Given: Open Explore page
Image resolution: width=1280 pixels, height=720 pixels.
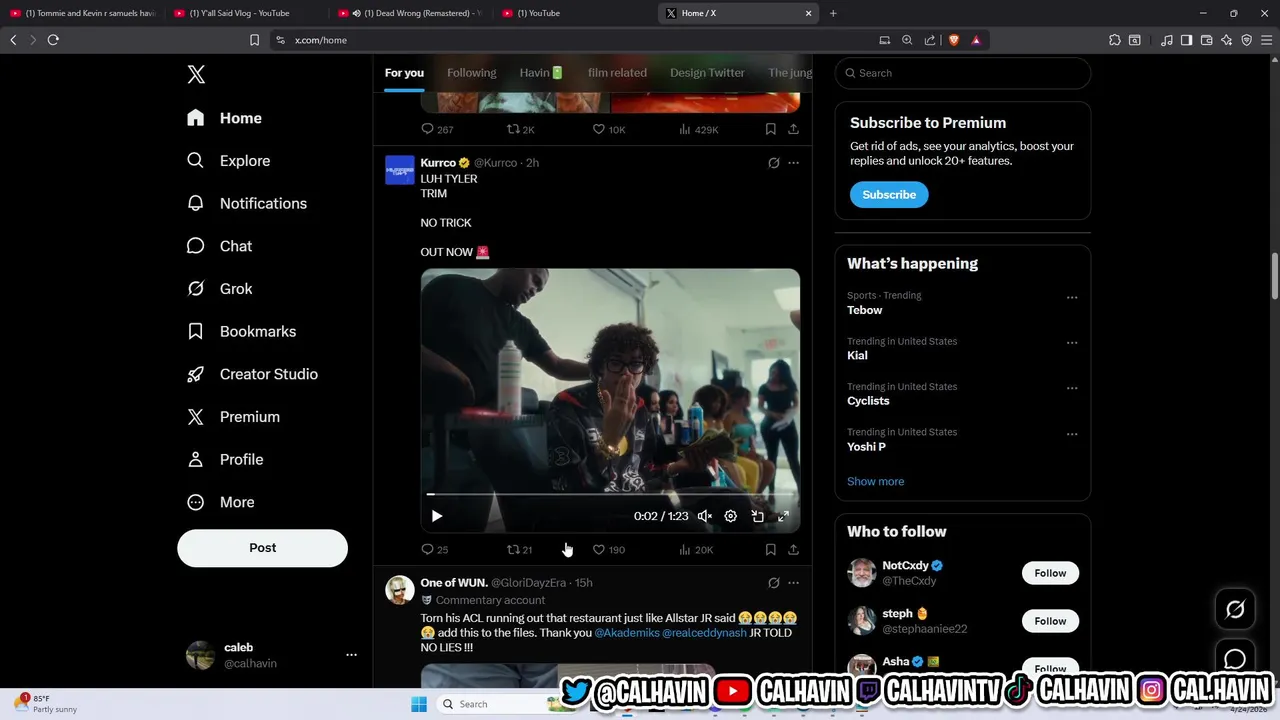Looking at the screenshot, I should pos(229,161).
